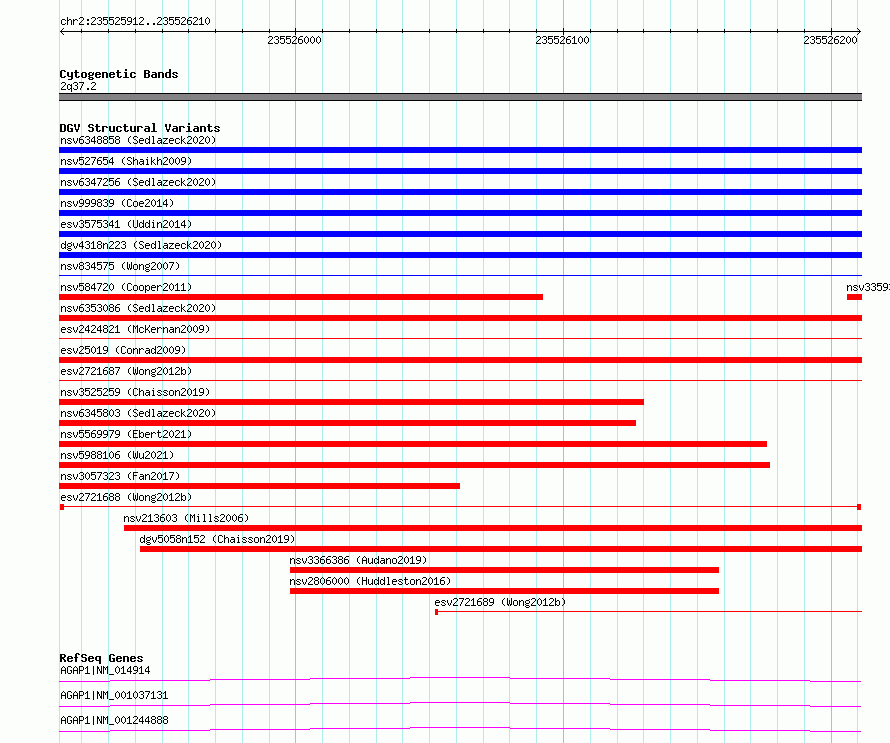Open variant esv2721689 (Wong2012b)
The height and width of the screenshot is (743, 890).
tap(500, 602)
